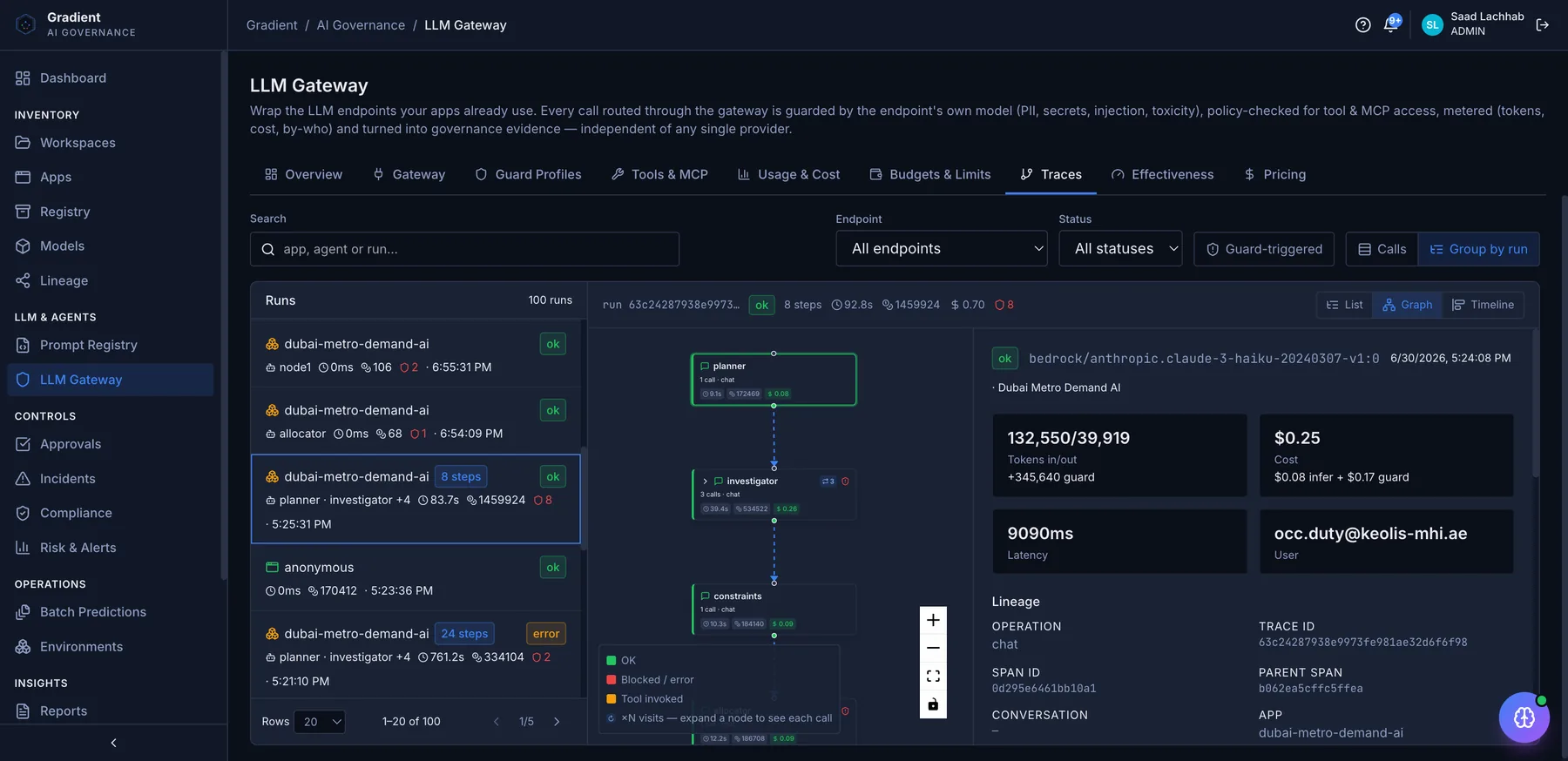Select the anonymous run at 5:23:36 PM
The width and height of the screenshot is (1568, 761).
pos(416,578)
